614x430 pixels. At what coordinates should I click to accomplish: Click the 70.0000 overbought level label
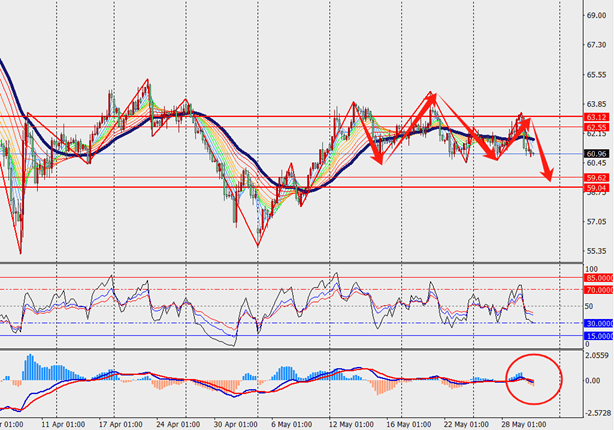[x=599, y=290]
